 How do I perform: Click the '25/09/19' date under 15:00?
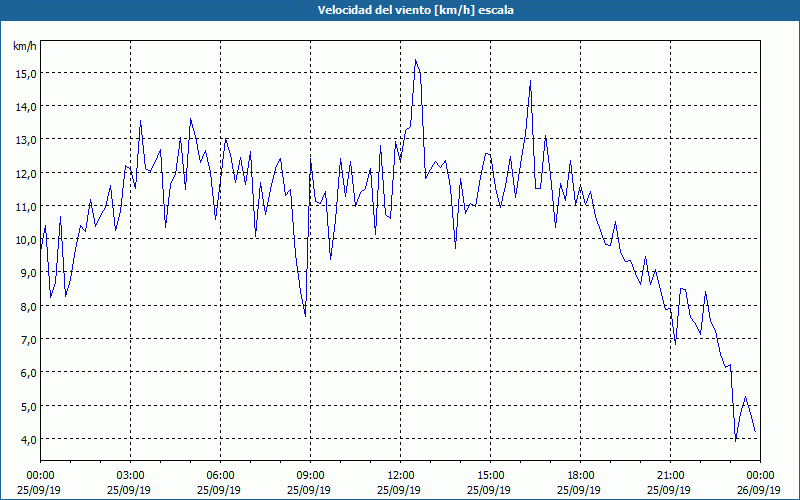[490, 490]
